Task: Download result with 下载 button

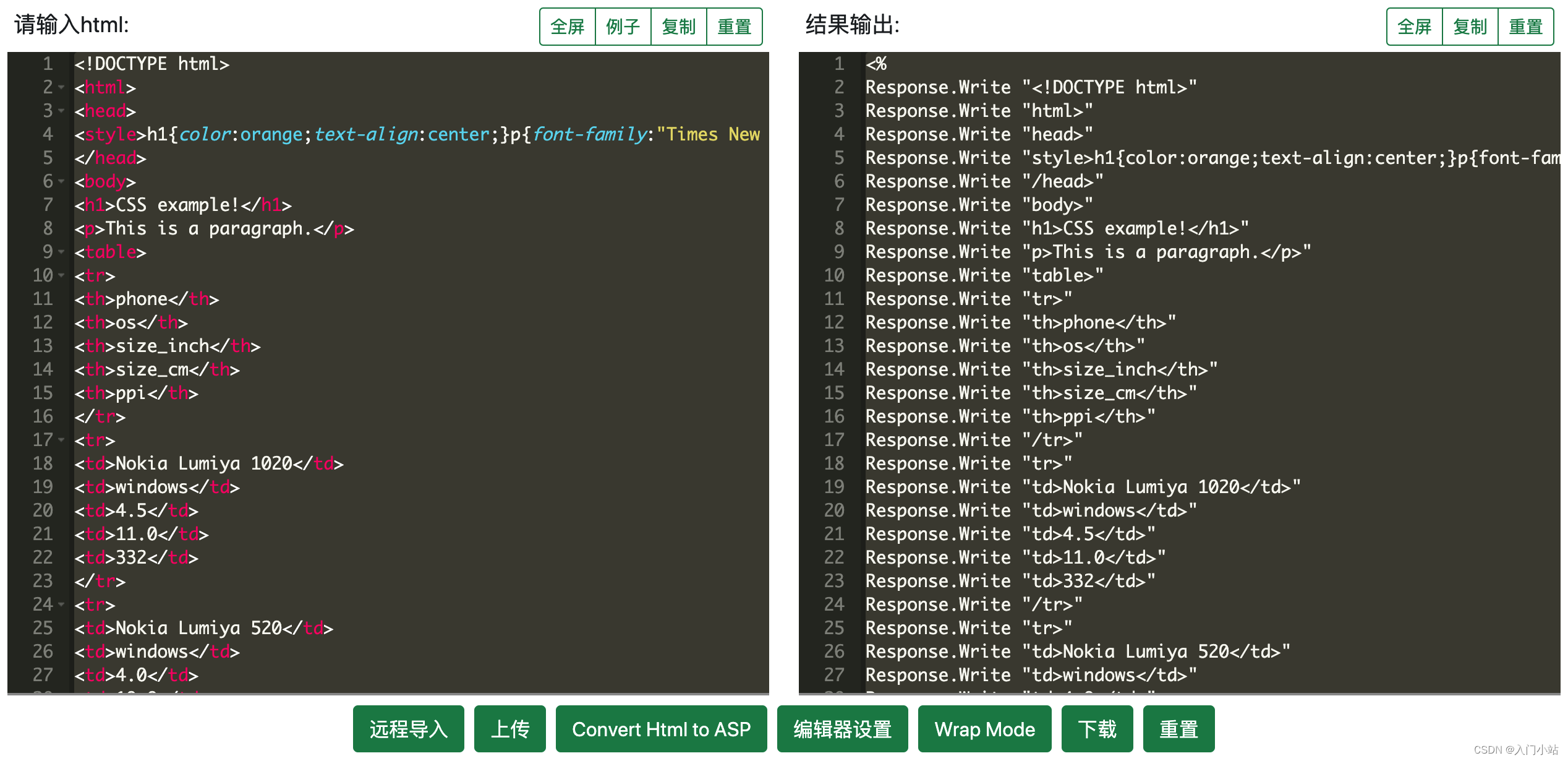Action: click(x=1097, y=729)
